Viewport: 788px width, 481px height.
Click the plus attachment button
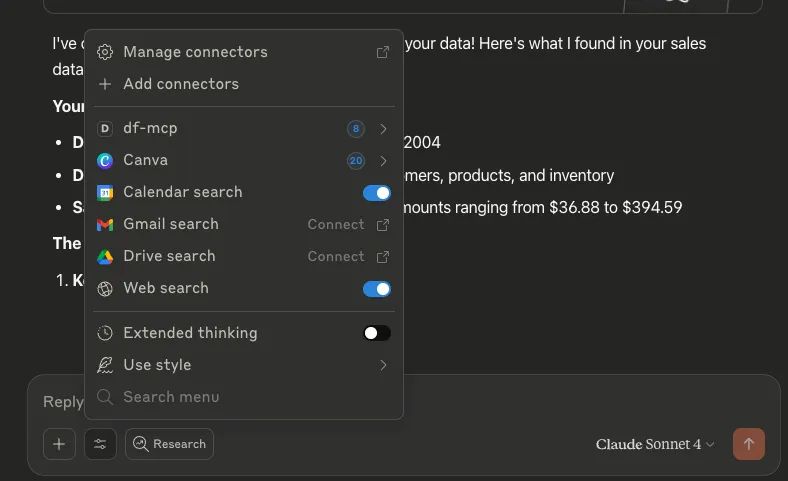(x=59, y=444)
